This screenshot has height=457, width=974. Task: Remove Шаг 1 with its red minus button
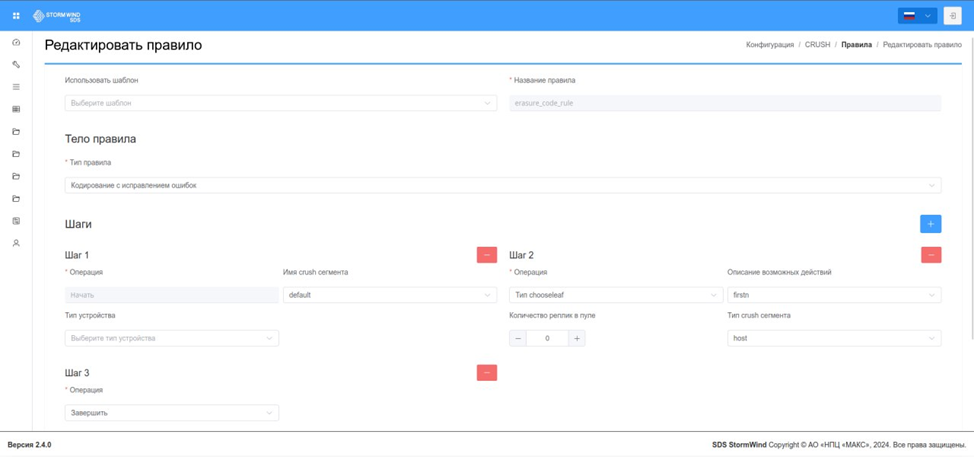[x=487, y=255]
